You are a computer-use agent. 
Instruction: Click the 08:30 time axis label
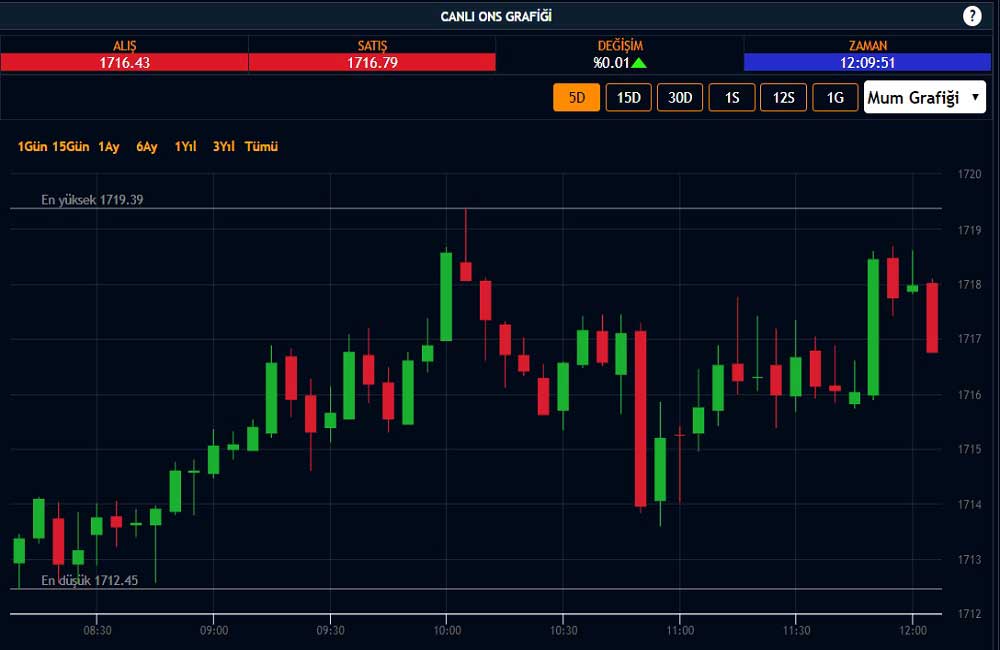click(x=97, y=631)
